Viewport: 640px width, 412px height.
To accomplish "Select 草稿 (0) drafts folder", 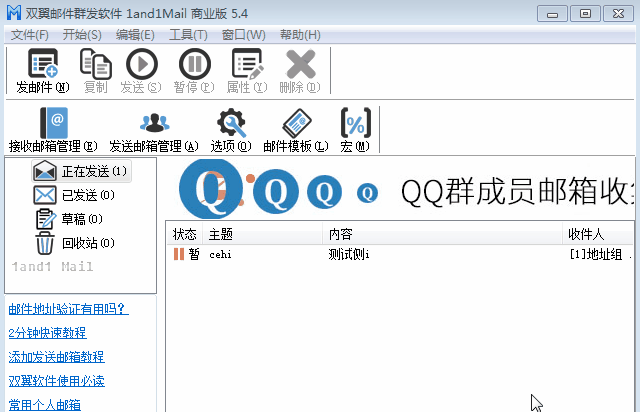I will (69, 219).
